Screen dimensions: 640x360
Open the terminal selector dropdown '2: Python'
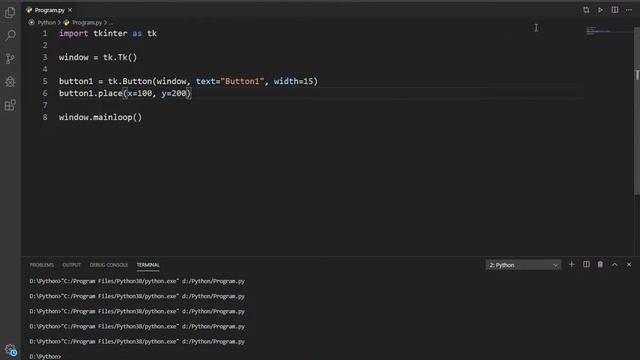coord(523,265)
